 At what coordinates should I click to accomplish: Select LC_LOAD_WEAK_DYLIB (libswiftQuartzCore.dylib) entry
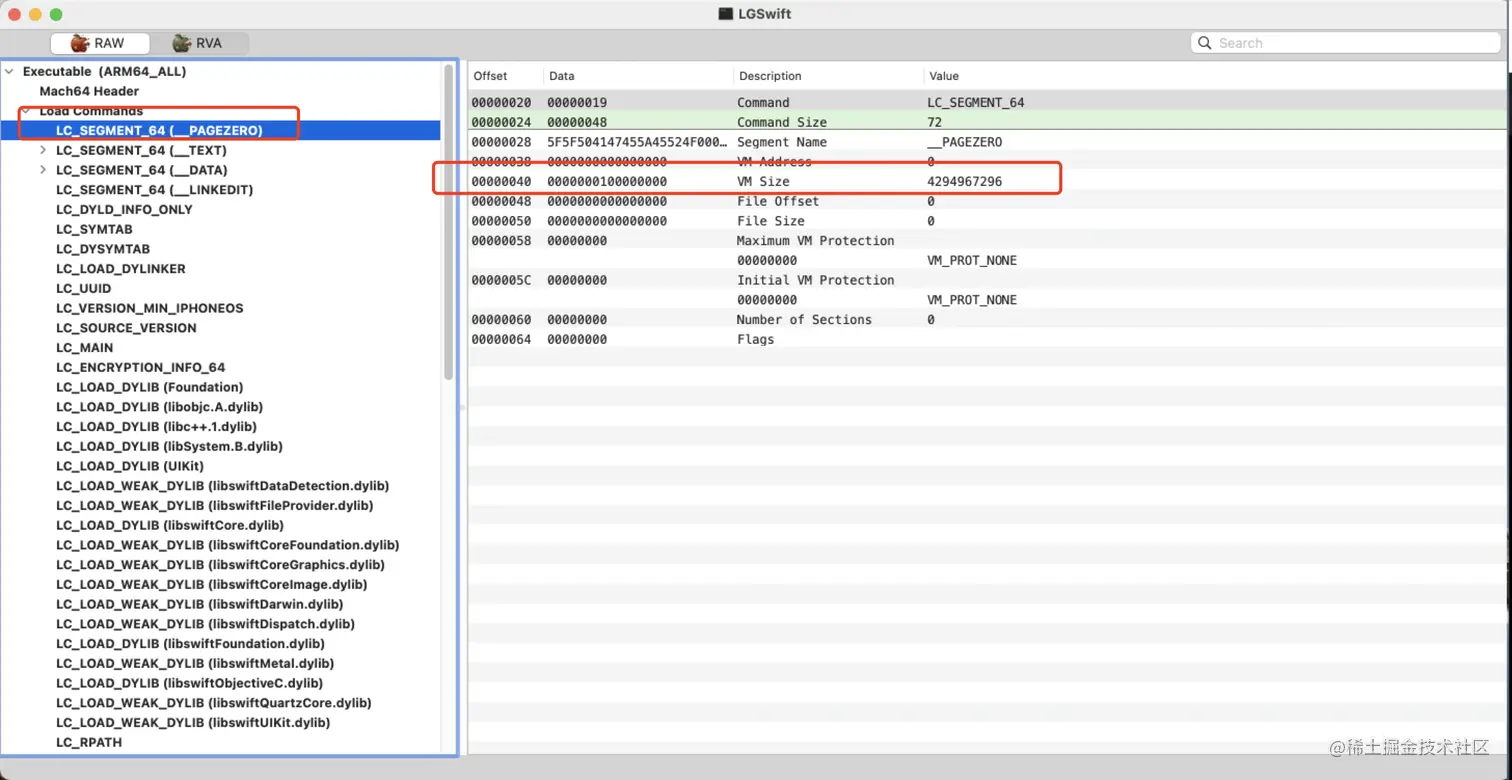coord(214,703)
